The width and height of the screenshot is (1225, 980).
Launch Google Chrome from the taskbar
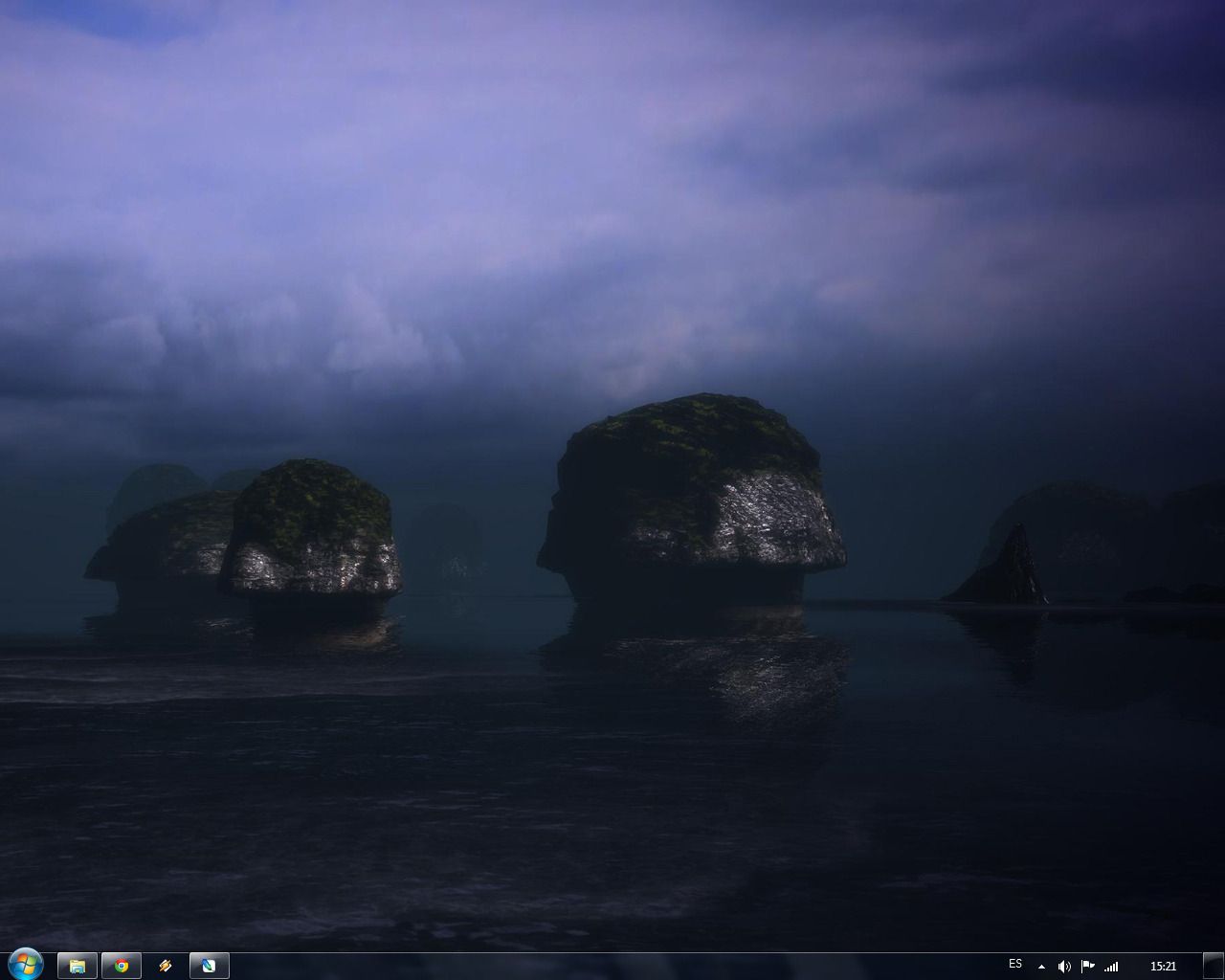[x=122, y=966]
